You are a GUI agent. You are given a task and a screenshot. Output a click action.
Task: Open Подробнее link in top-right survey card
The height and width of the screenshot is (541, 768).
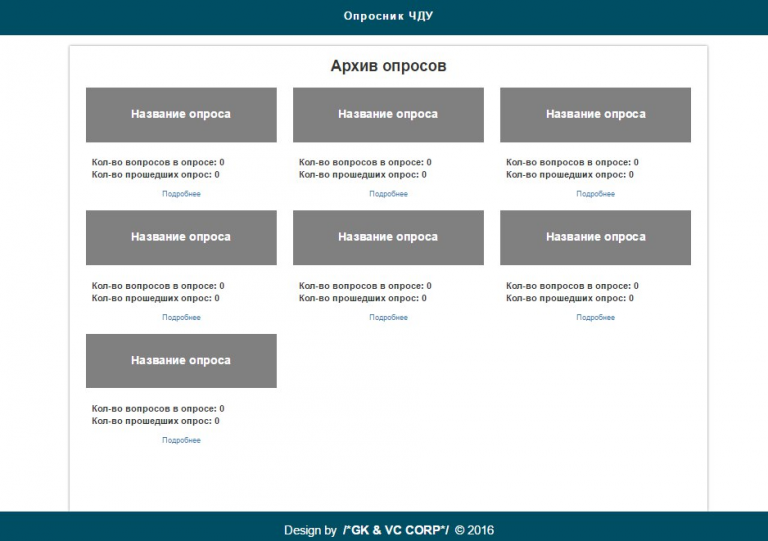(x=595, y=194)
